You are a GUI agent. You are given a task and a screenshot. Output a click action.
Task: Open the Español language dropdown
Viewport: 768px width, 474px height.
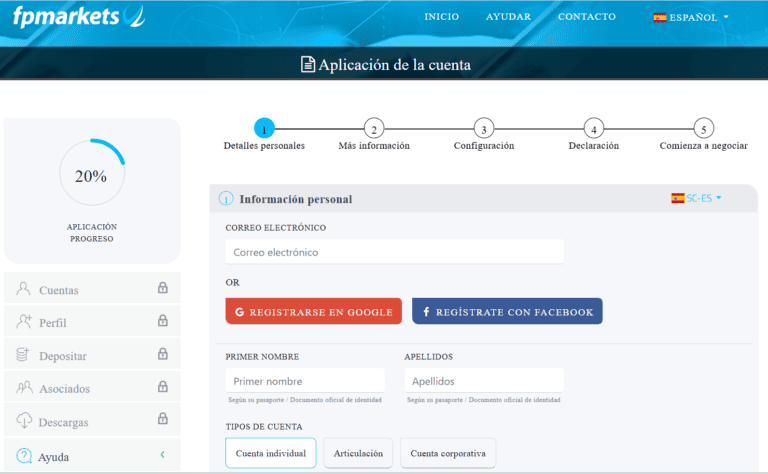click(x=691, y=17)
